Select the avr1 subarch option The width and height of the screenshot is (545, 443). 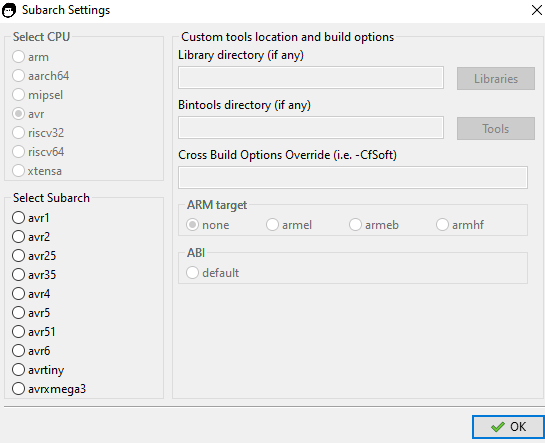tap(31, 218)
